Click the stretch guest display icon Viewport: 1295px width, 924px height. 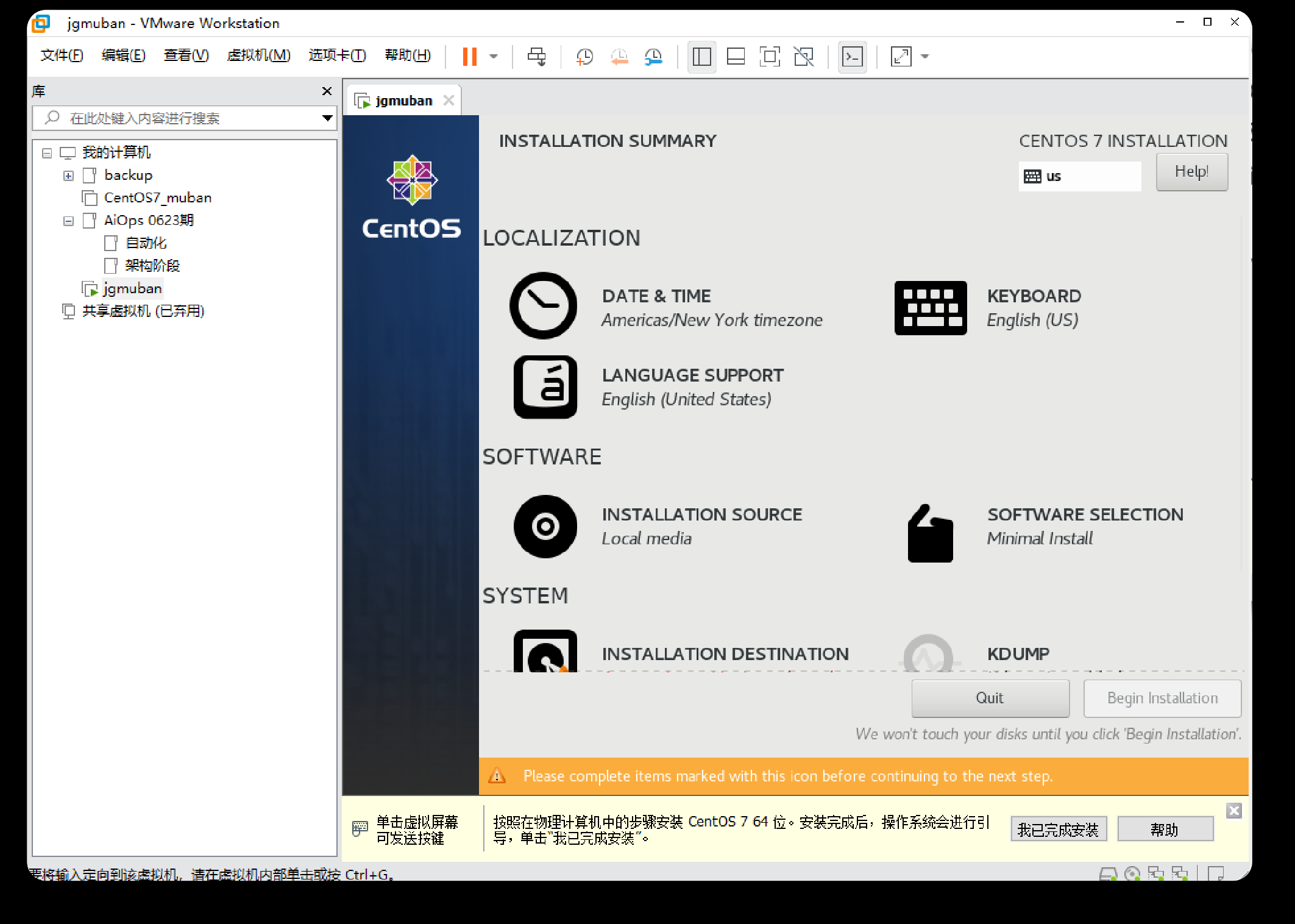pyautogui.click(x=901, y=57)
